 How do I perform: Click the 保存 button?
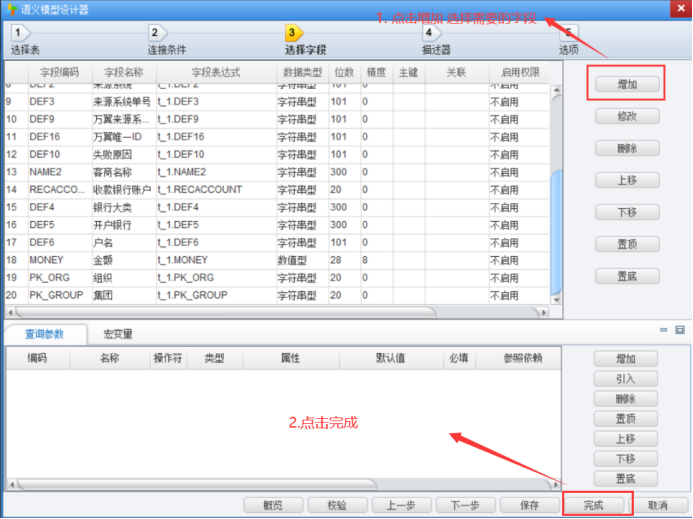(529, 505)
